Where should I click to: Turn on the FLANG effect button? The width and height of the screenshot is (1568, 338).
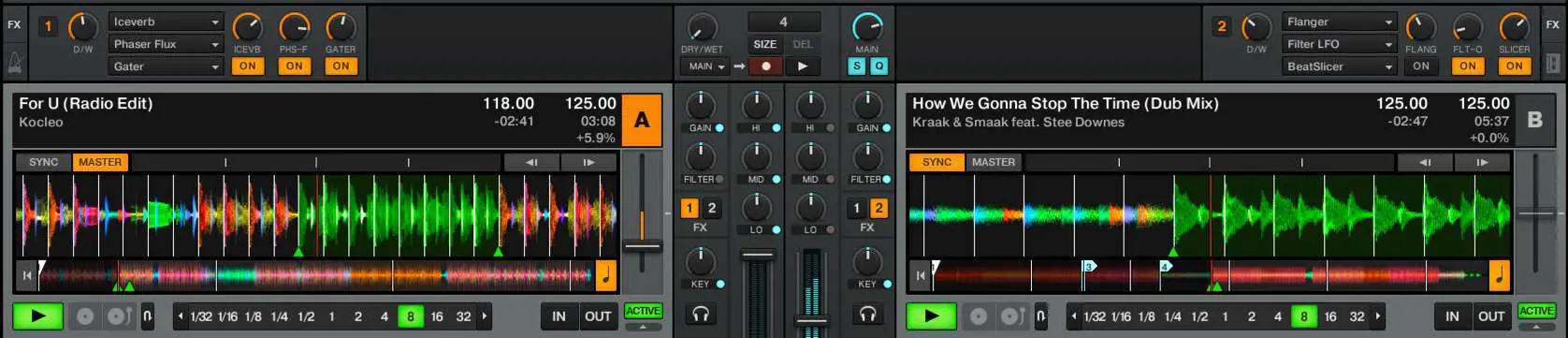point(1421,66)
